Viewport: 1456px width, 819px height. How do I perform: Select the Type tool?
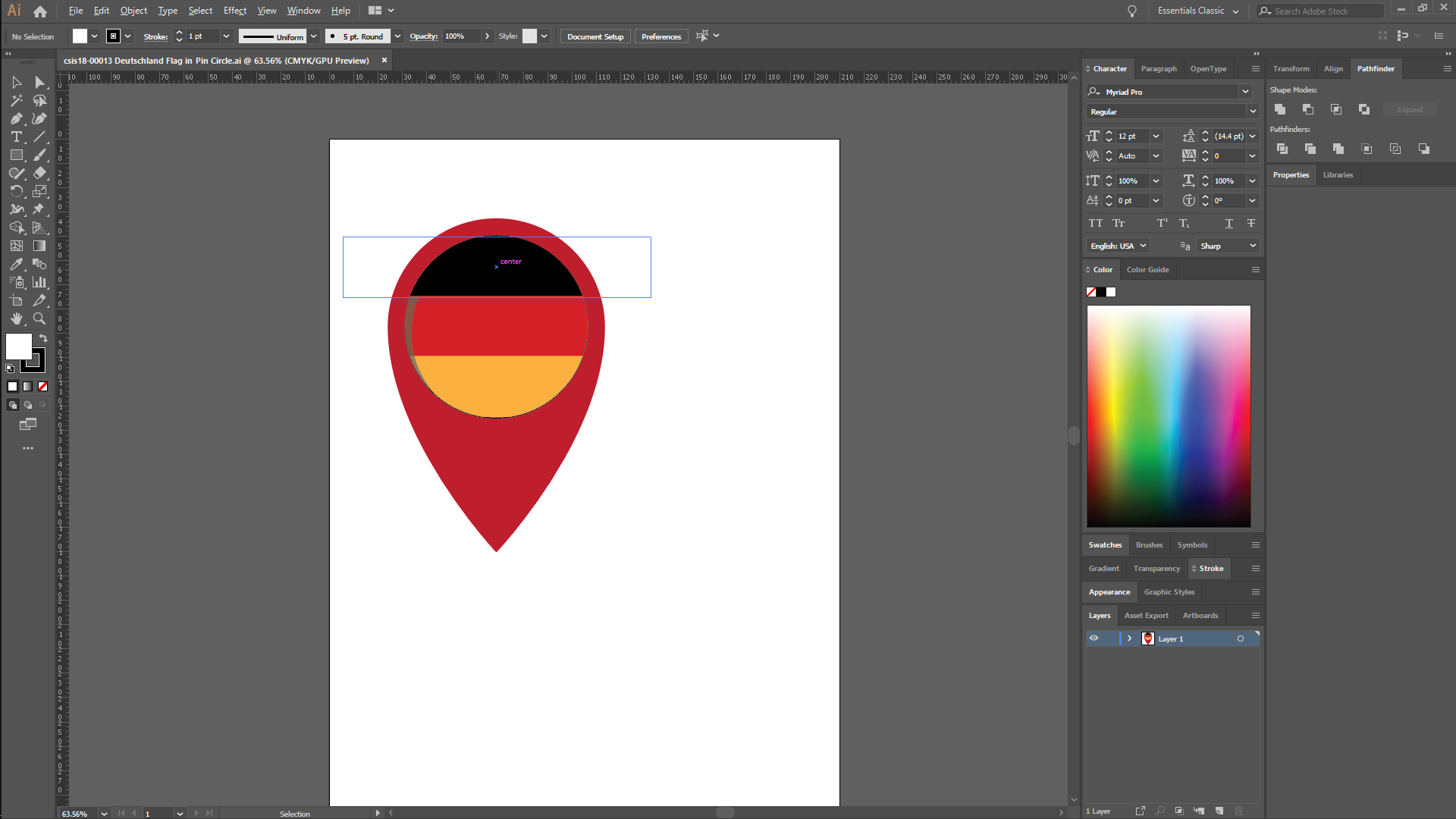[x=17, y=136]
